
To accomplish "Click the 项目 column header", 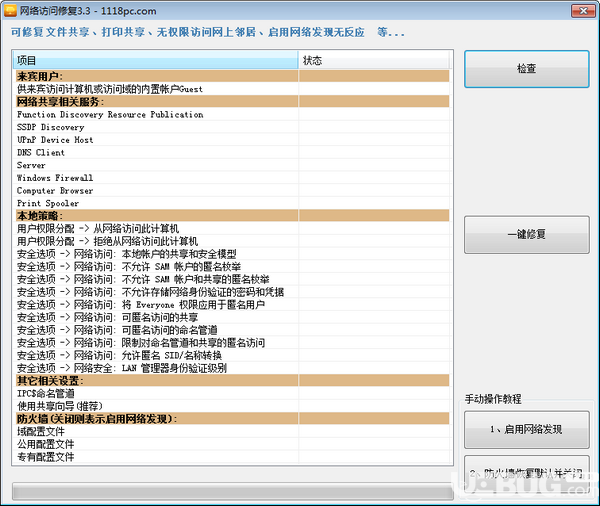I will tap(155, 60).
